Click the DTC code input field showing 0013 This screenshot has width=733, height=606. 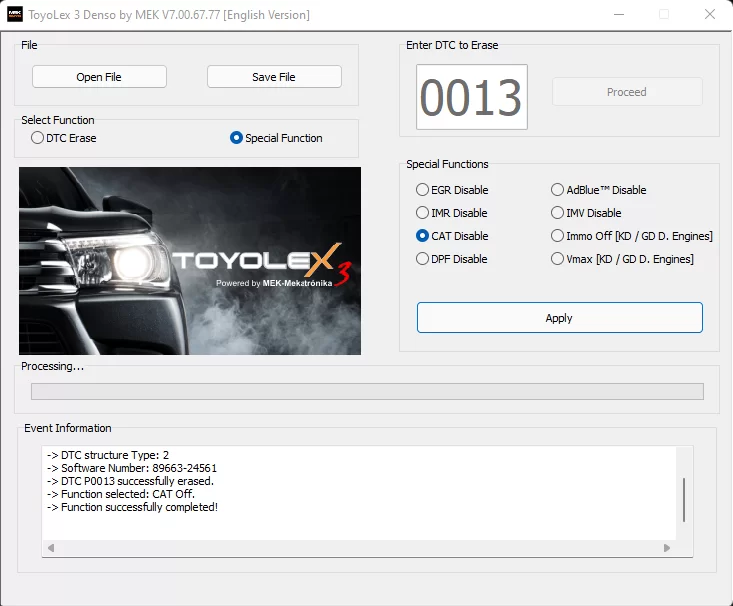(471, 97)
